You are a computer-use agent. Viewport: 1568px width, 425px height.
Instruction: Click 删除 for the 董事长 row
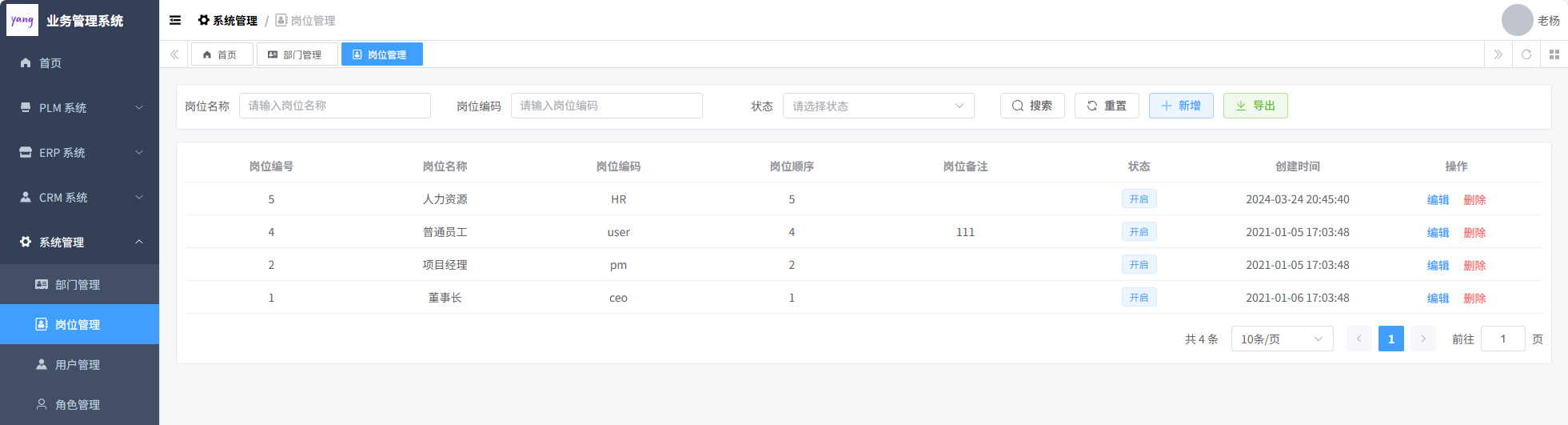pos(1474,299)
